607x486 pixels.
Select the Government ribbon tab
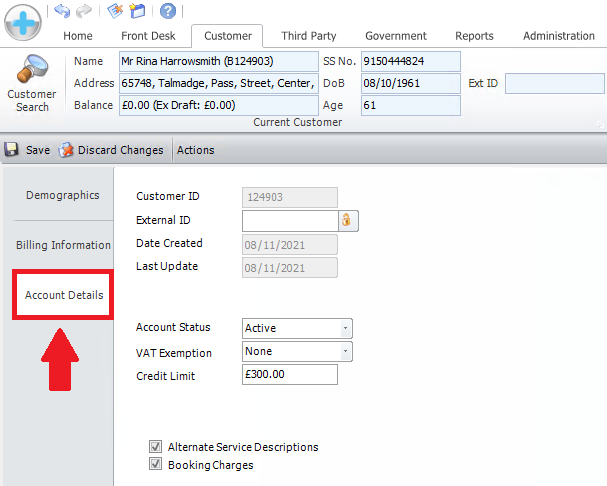coord(396,36)
